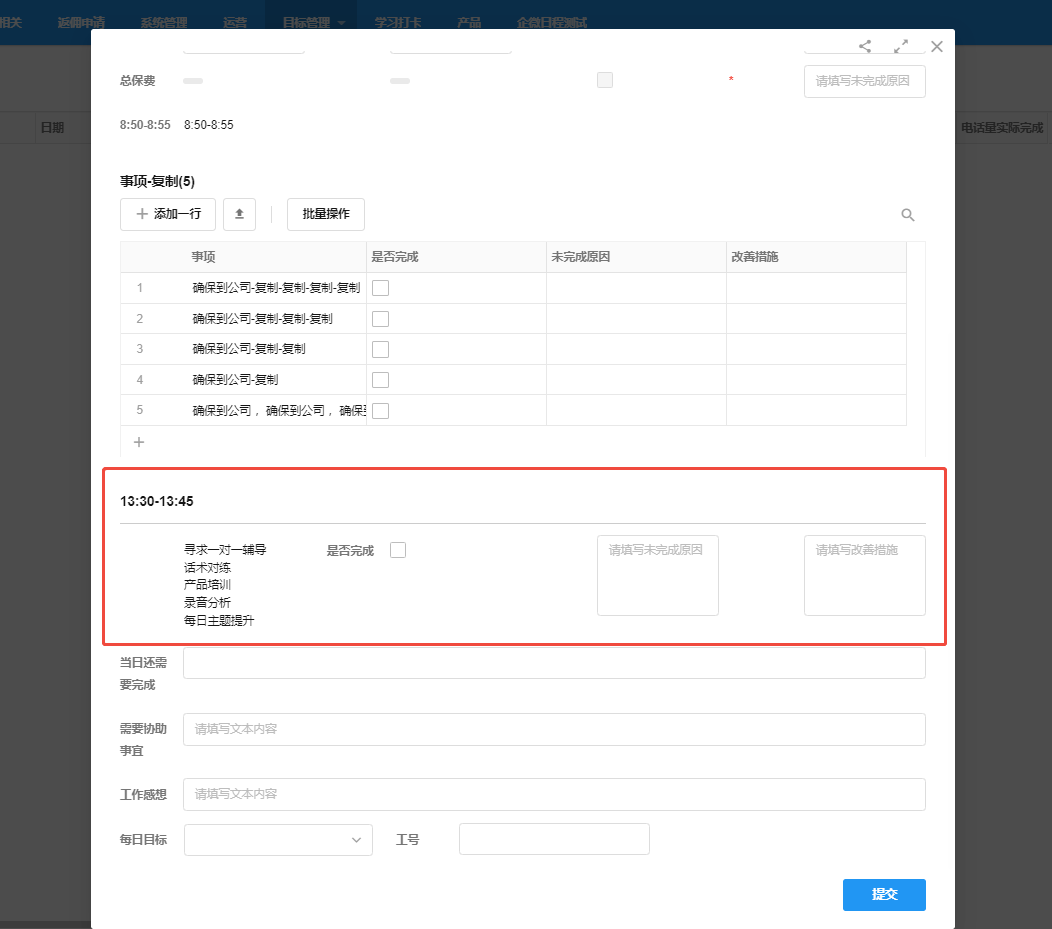This screenshot has width=1052, height=929.
Task: Click the 工作感想 input field
Action: pos(553,793)
